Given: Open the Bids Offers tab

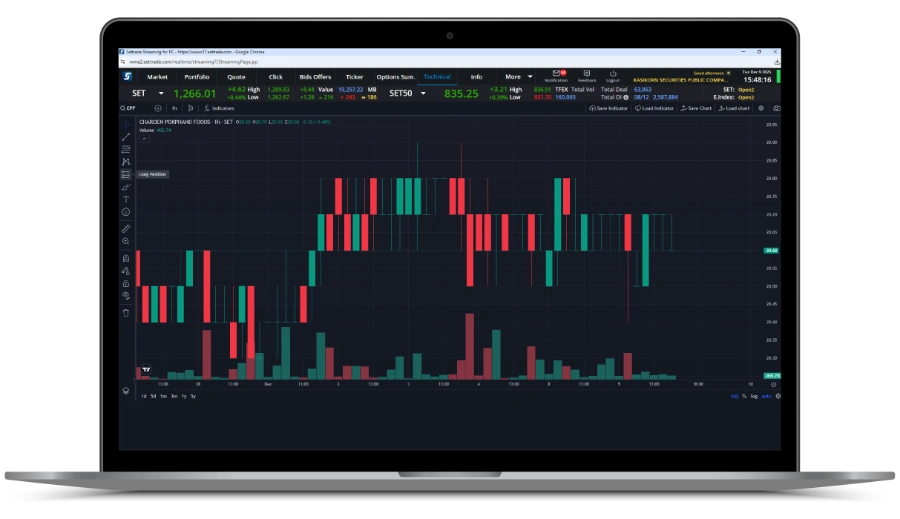Looking at the screenshot, I should 315,77.
